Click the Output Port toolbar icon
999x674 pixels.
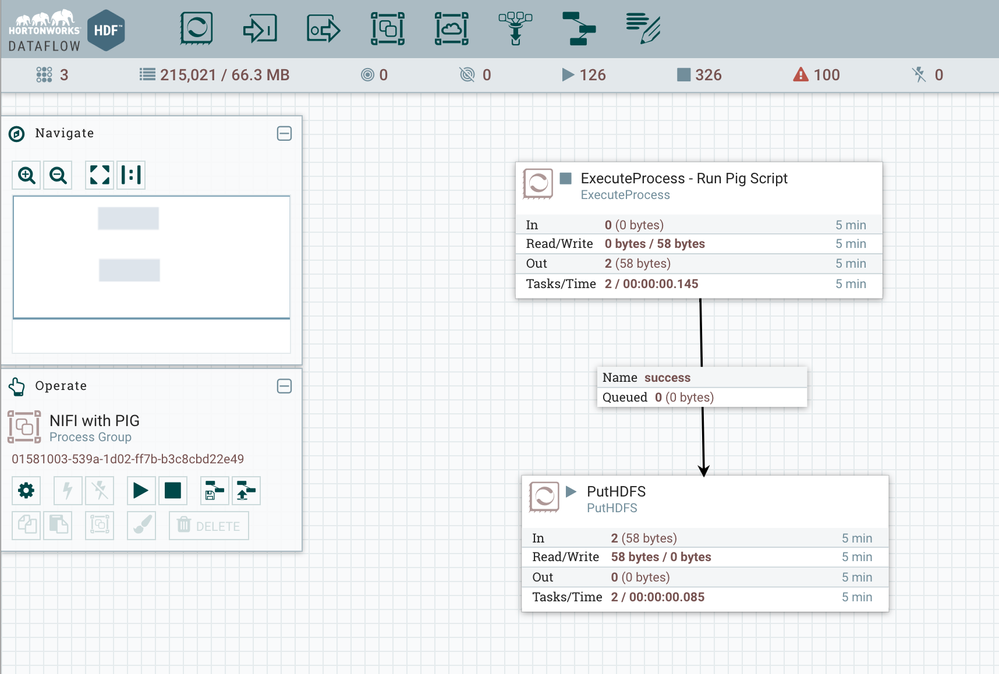point(323,28)
